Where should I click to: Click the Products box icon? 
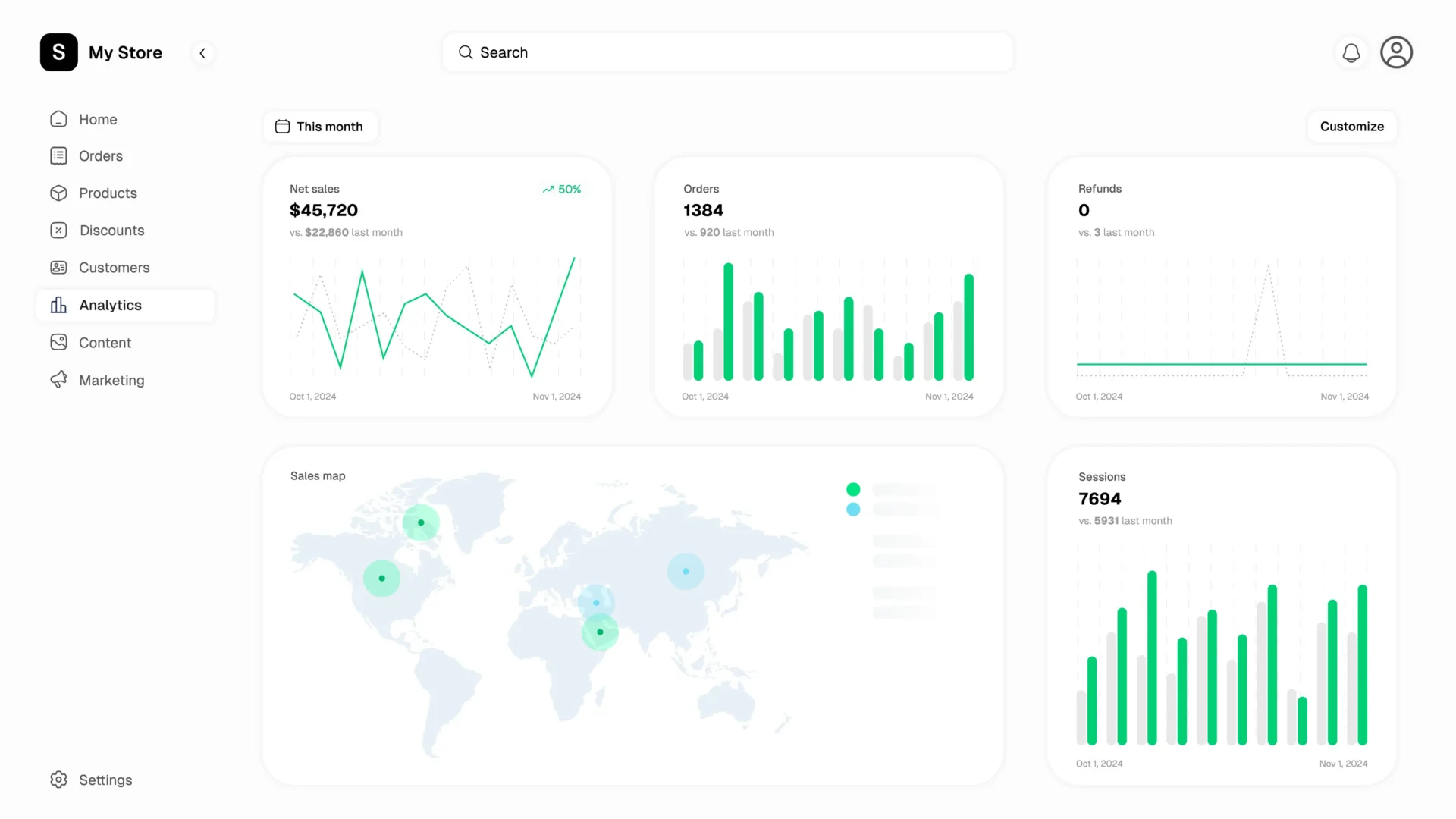58,193
